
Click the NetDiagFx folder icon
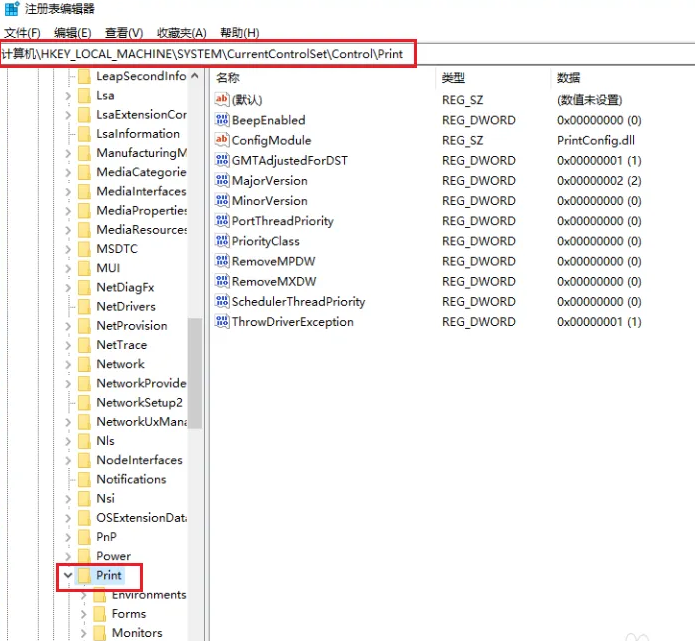click(84, 287)
